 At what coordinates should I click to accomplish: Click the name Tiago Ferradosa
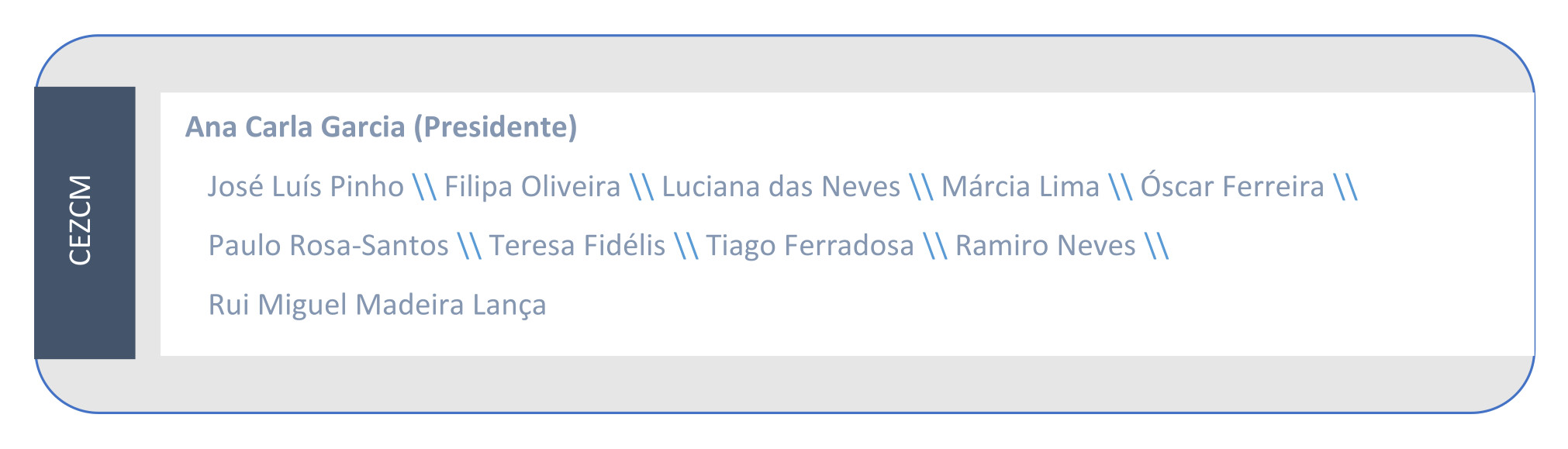(x=810, y=246)
